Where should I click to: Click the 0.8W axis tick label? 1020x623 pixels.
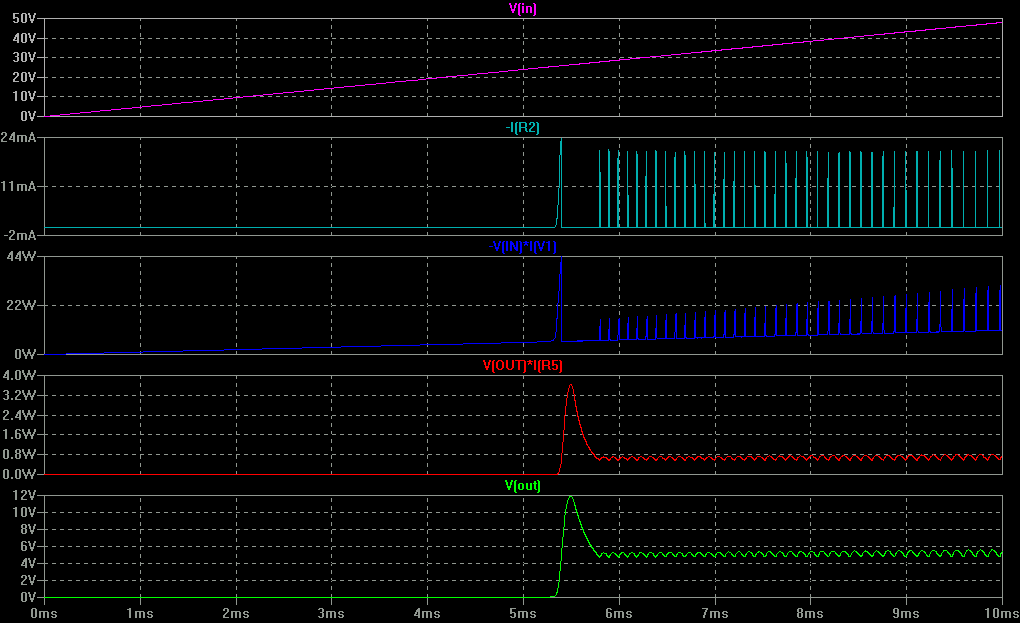point(20,454)
